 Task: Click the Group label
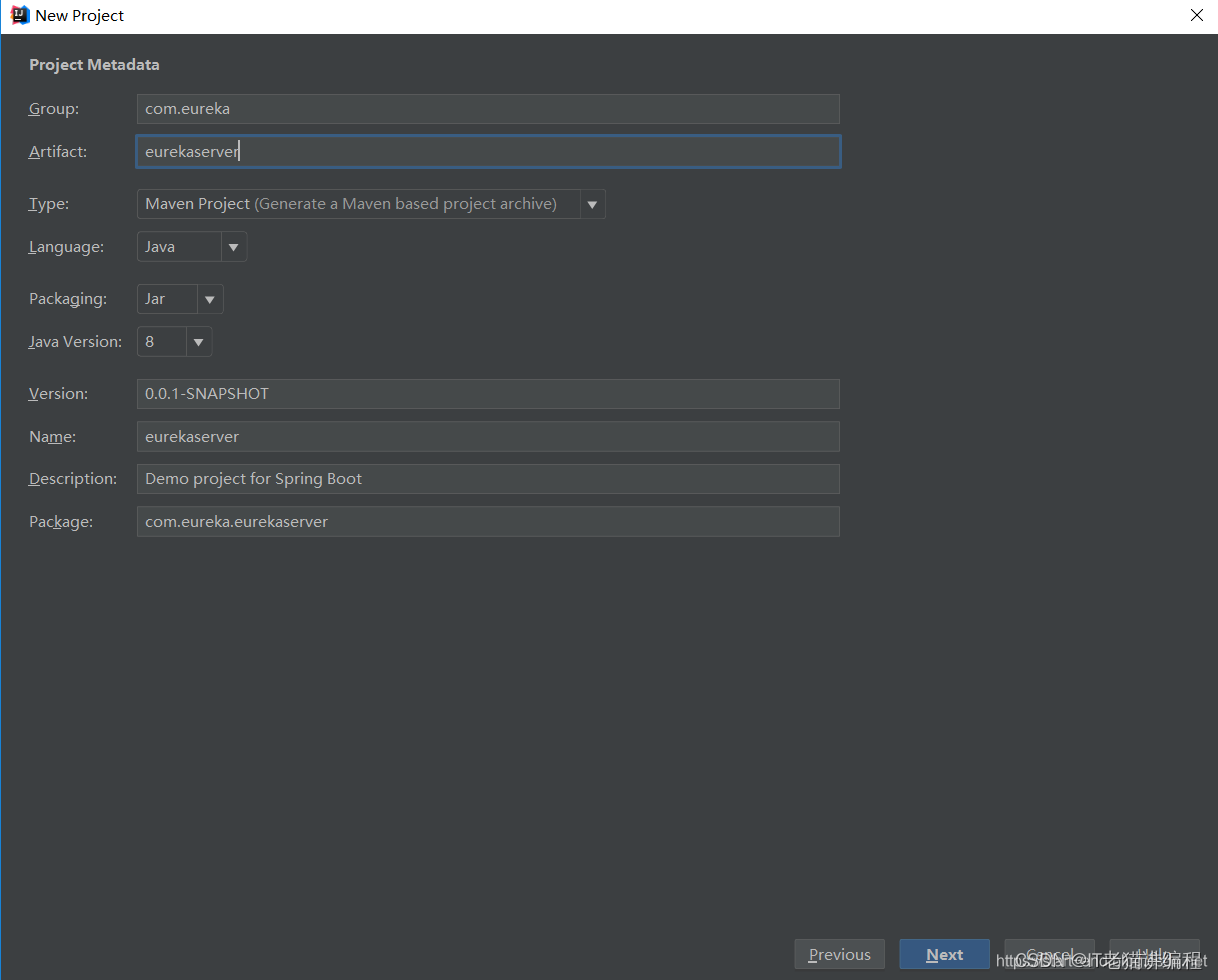pos(54,109)
